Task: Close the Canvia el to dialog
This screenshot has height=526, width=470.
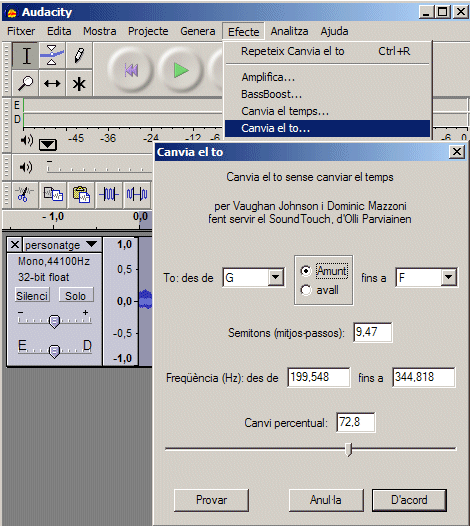Action: coord(457,152)
